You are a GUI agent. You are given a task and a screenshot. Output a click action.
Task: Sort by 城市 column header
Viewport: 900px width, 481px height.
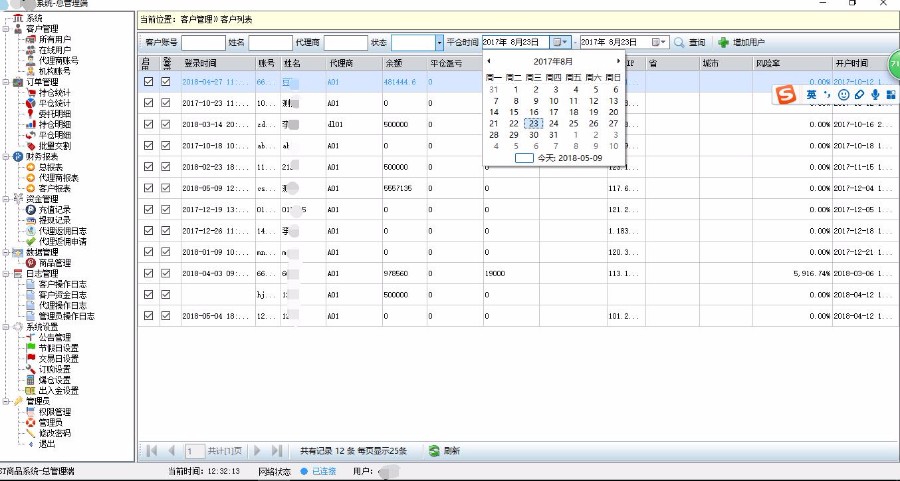click(x=726, y=63)
